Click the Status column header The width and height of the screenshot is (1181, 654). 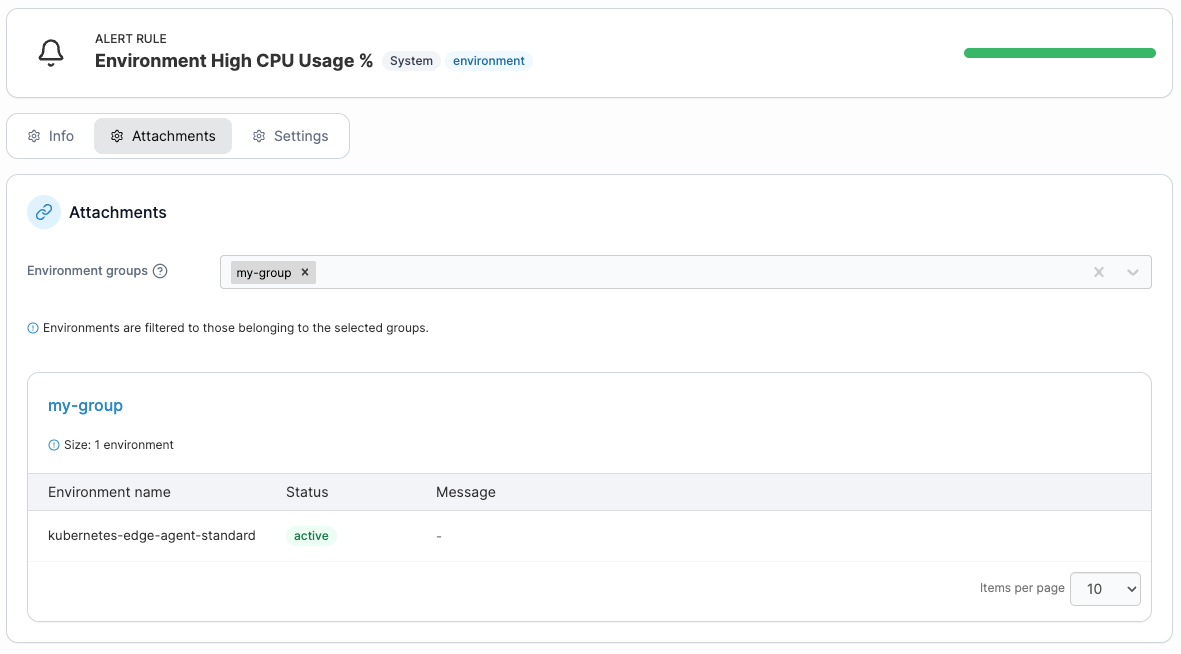coord(307,492)
